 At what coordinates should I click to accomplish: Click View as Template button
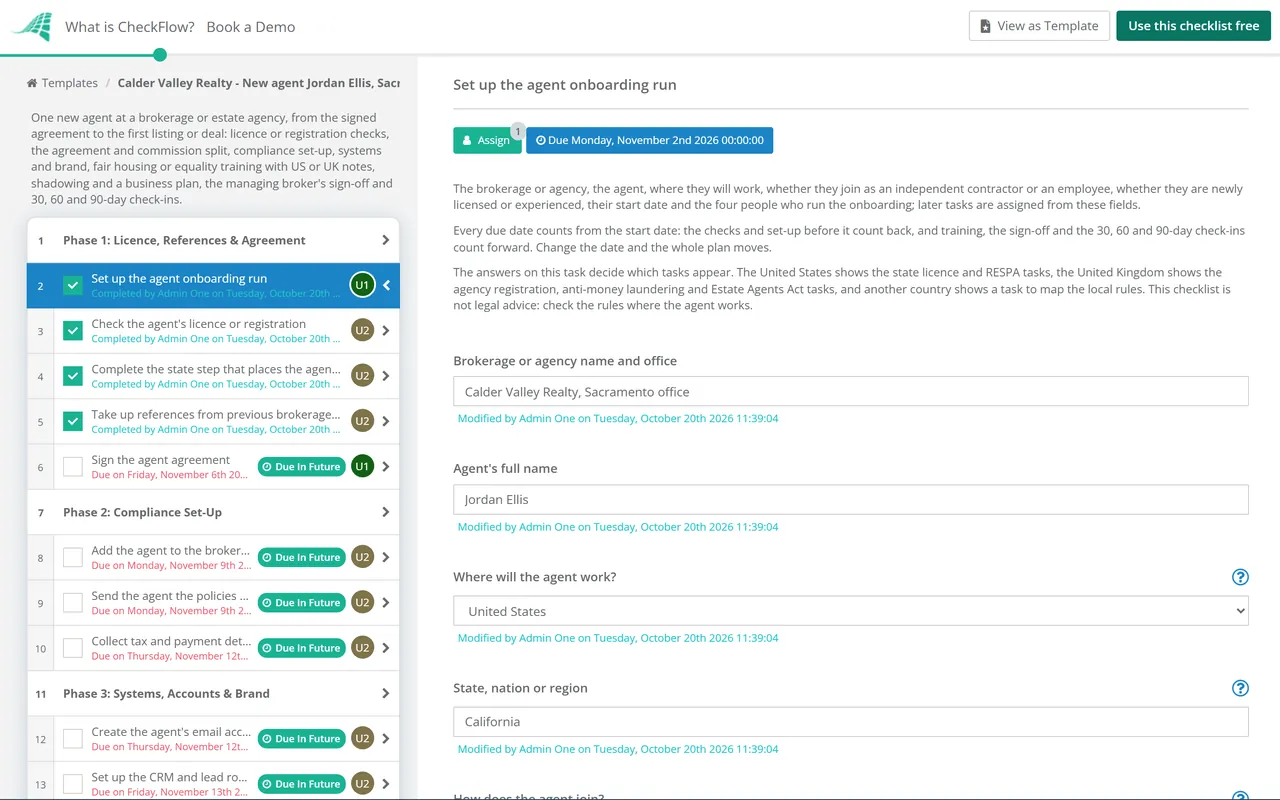pyautogui.click(x=1038, y=26)
